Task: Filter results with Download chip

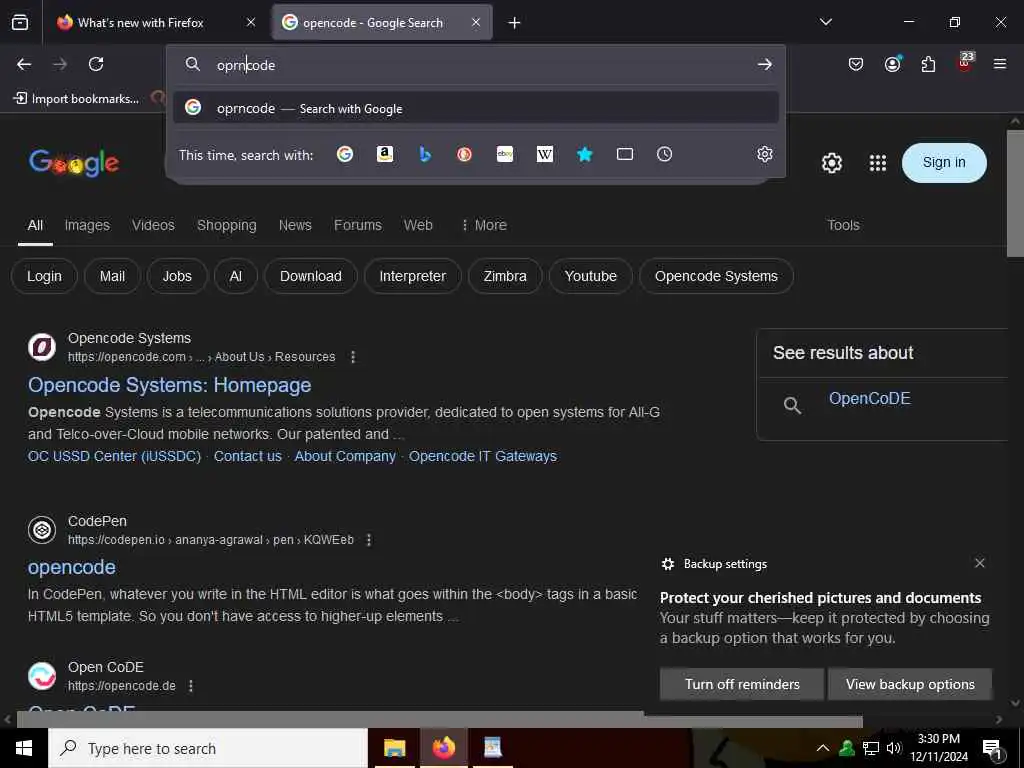Action: (x=311, y=276)
